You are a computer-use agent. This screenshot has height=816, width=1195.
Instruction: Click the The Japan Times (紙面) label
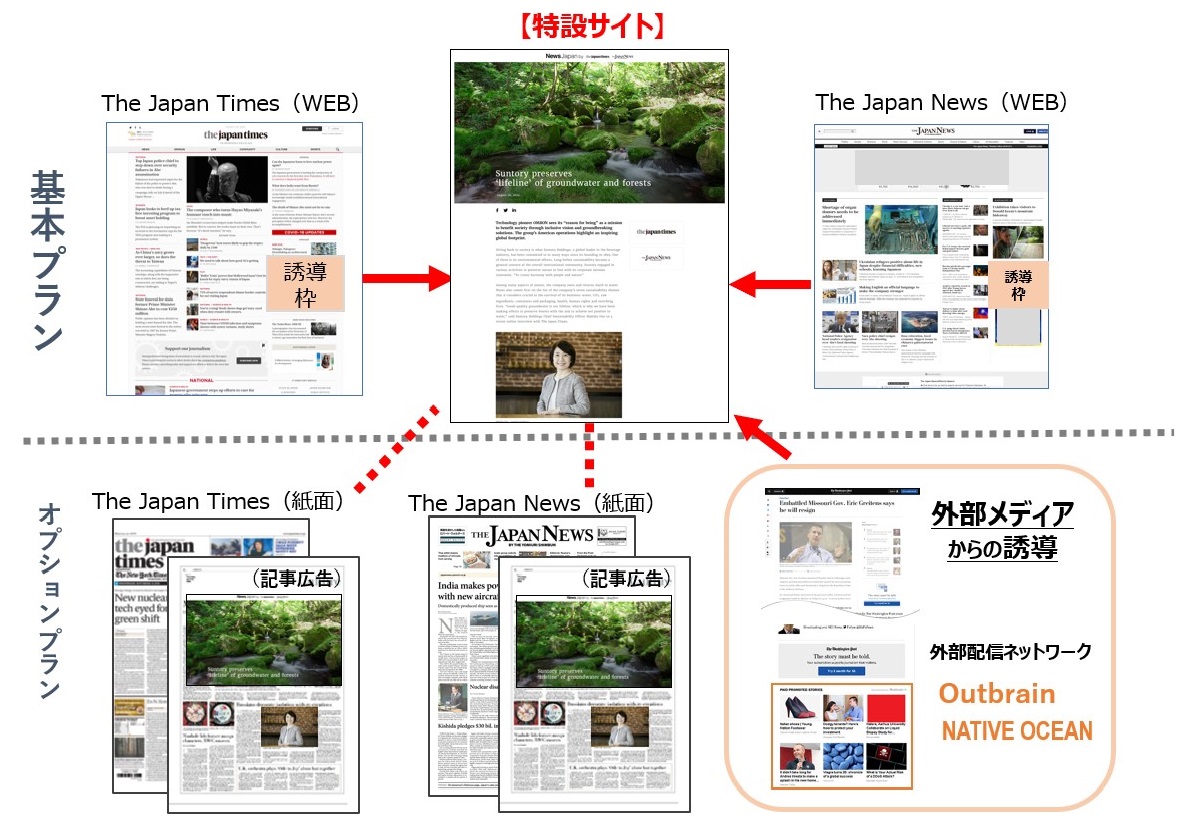point(217,501)
